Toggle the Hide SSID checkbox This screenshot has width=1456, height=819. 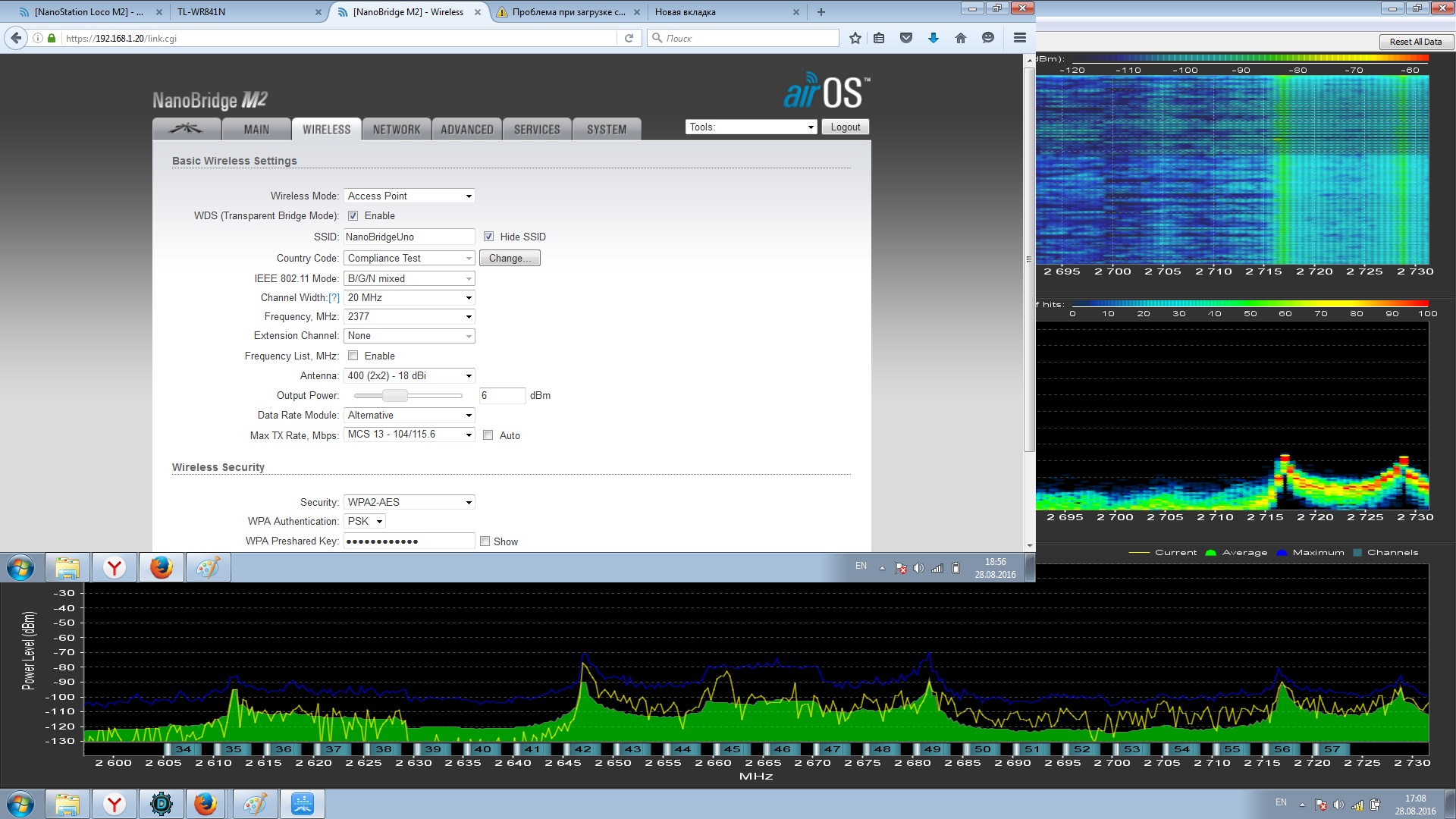tap(488, 237)
